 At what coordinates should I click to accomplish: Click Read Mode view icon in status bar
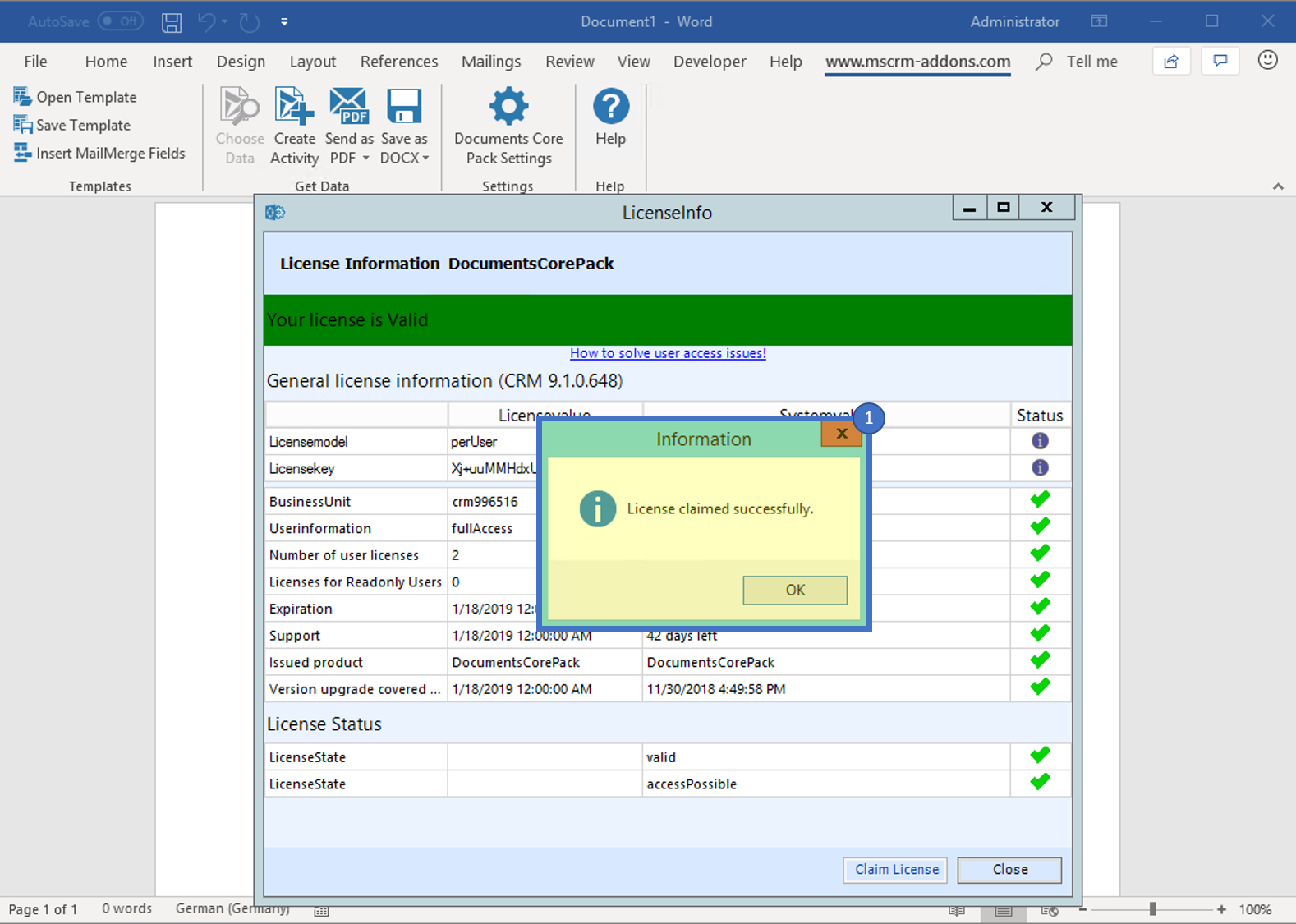pyautogui.click(x=956, y=910)
